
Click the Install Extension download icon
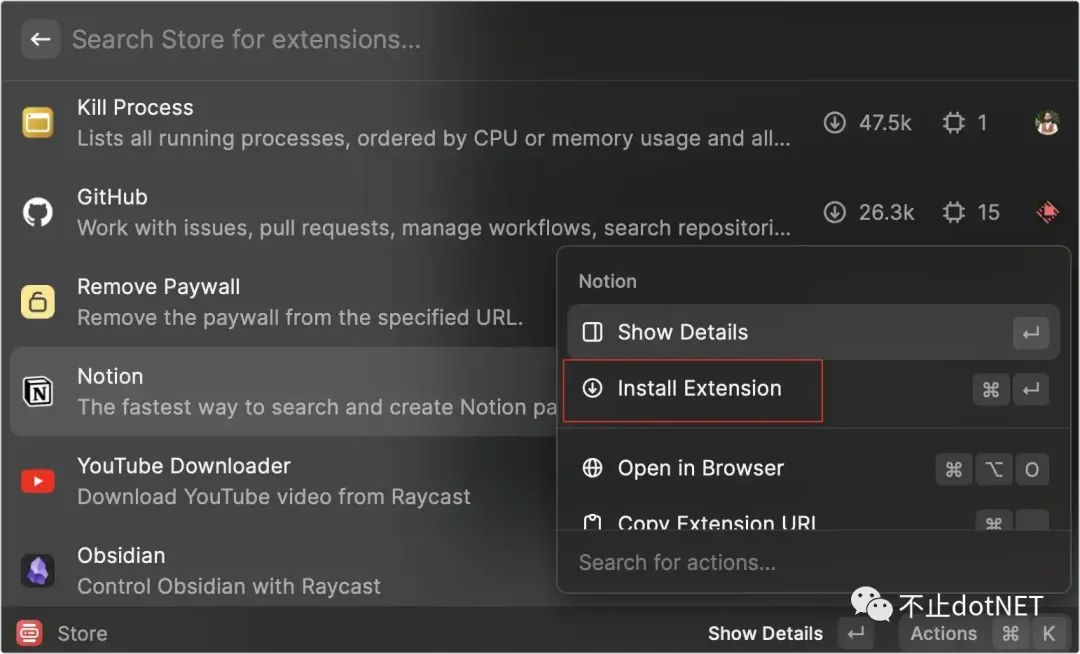tap(592, 388)
